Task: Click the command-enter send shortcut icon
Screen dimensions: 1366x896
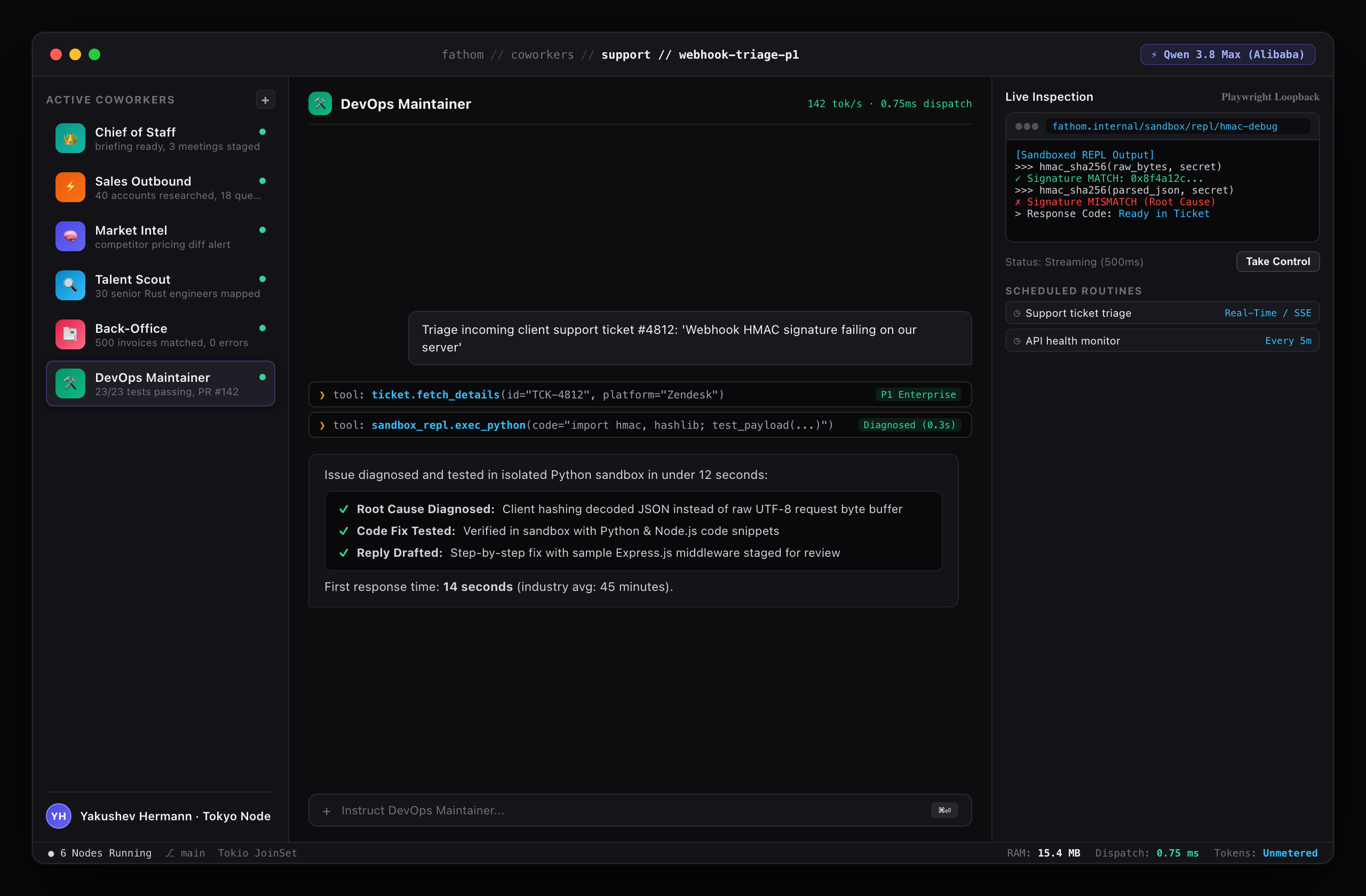Action: [x=944, y=810]
